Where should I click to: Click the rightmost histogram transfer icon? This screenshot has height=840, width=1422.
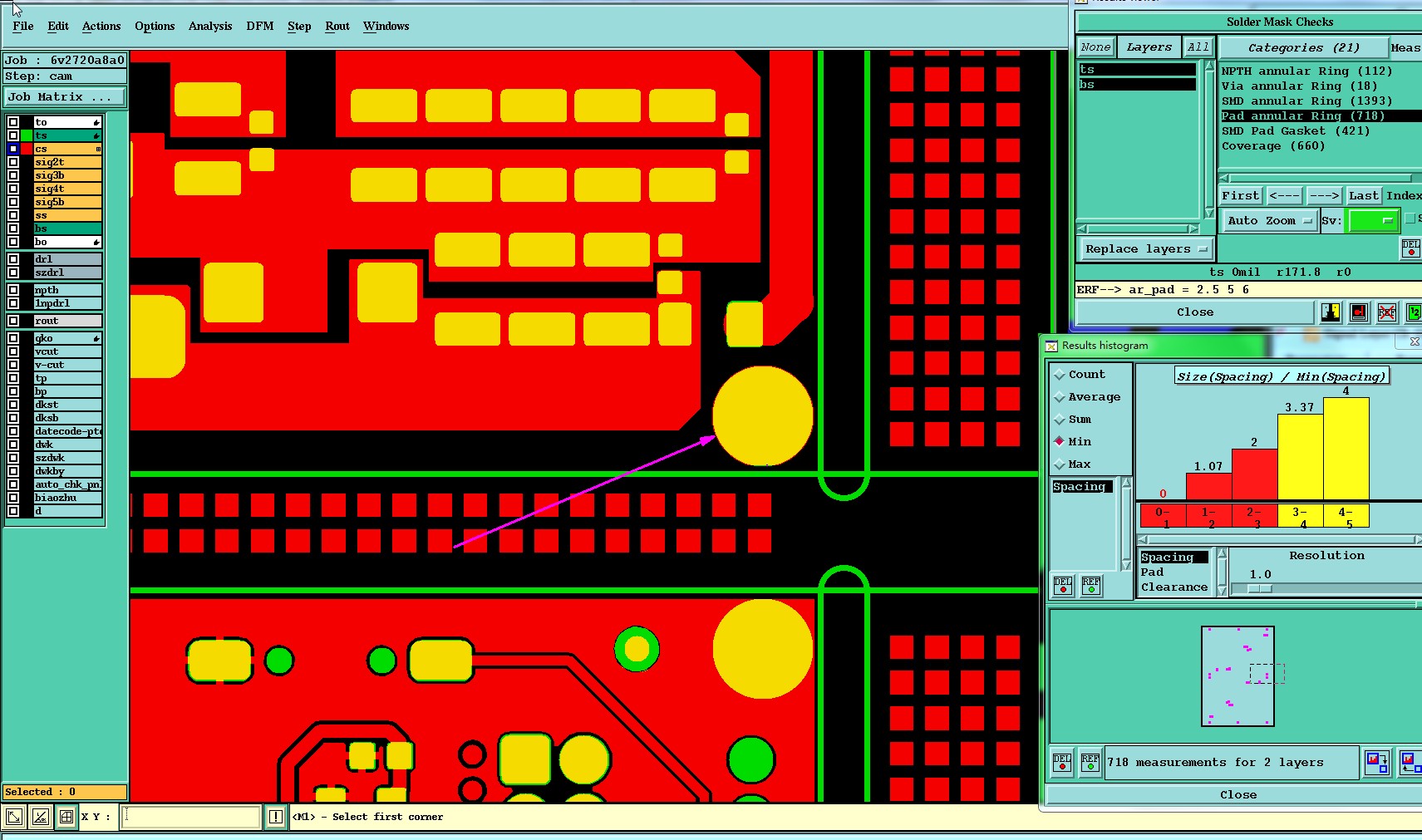(1410, 762)
